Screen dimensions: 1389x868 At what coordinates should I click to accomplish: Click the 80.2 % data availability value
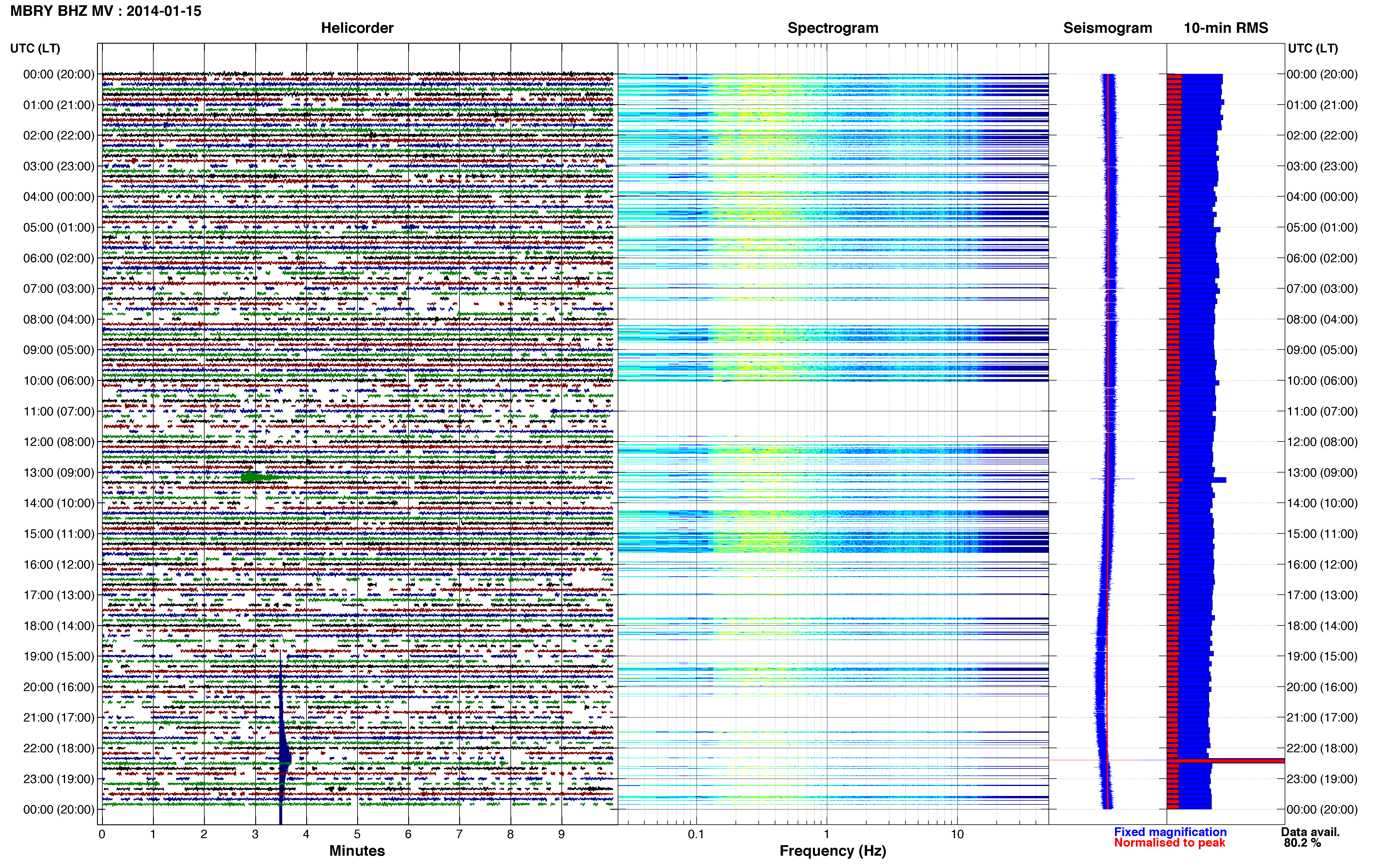coord(1302,843)
